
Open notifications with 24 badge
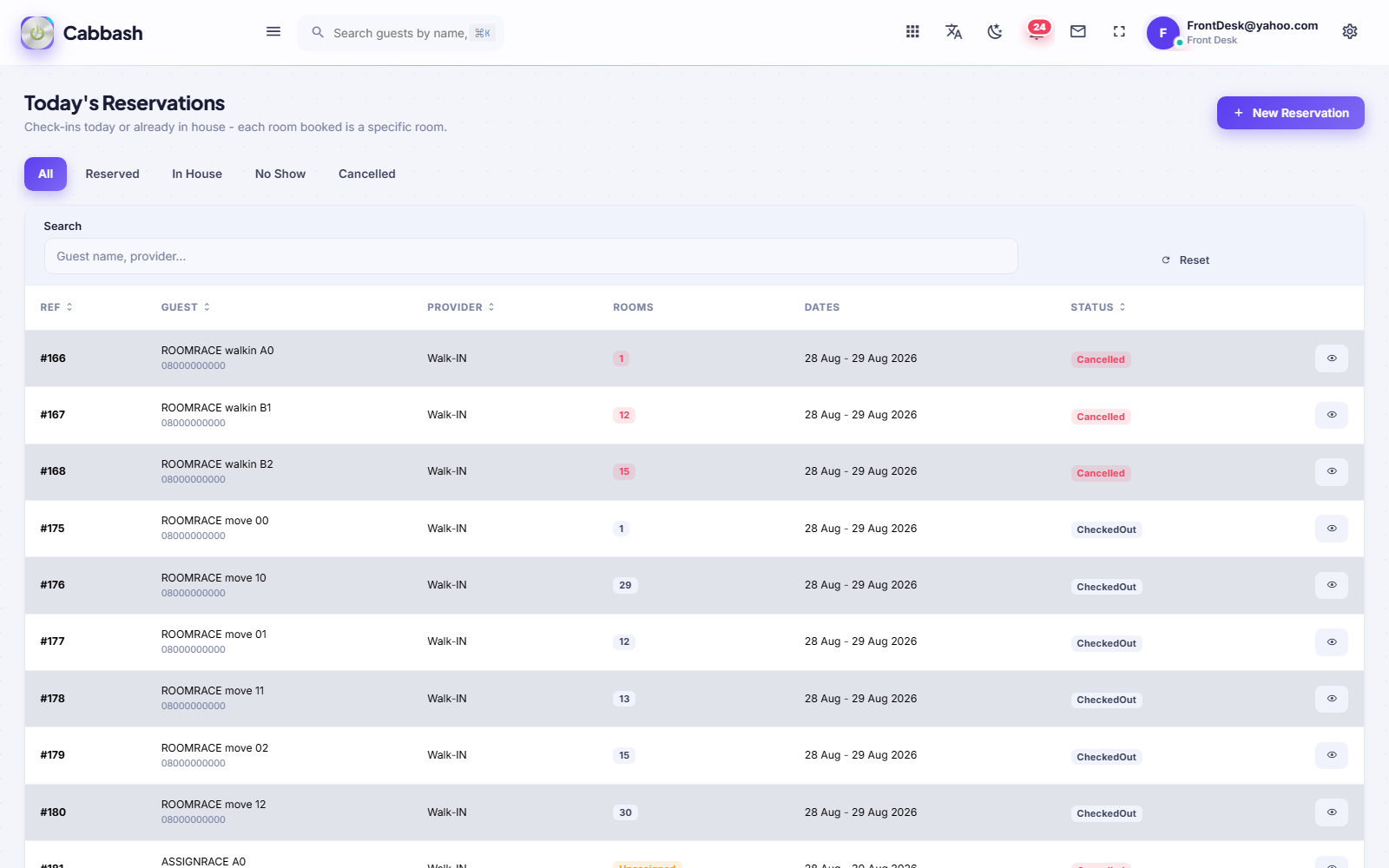1037,31
